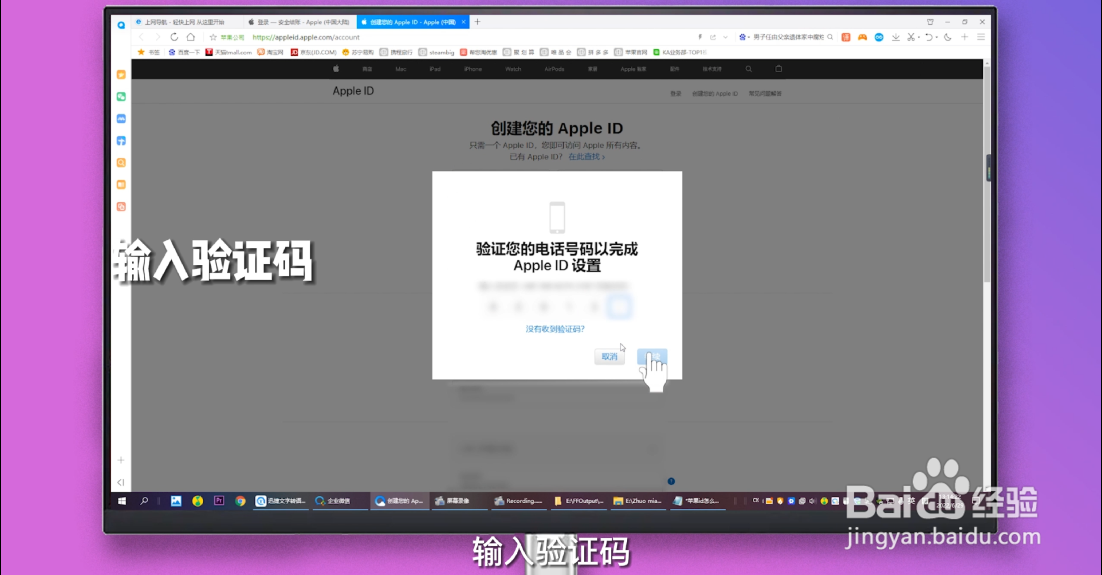Click the 常见问题解答 link in header
This screenshot has width=1102, height=575.
tap(765, 93)
